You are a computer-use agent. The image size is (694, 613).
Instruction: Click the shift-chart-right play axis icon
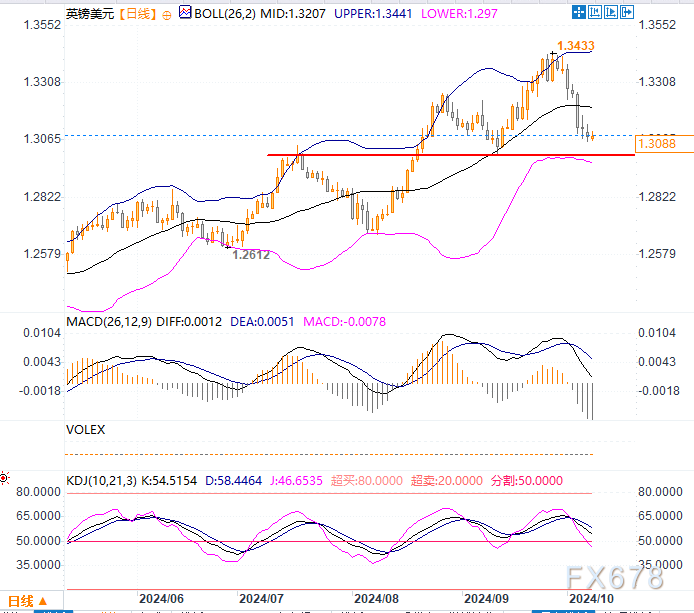click(610, 12)
